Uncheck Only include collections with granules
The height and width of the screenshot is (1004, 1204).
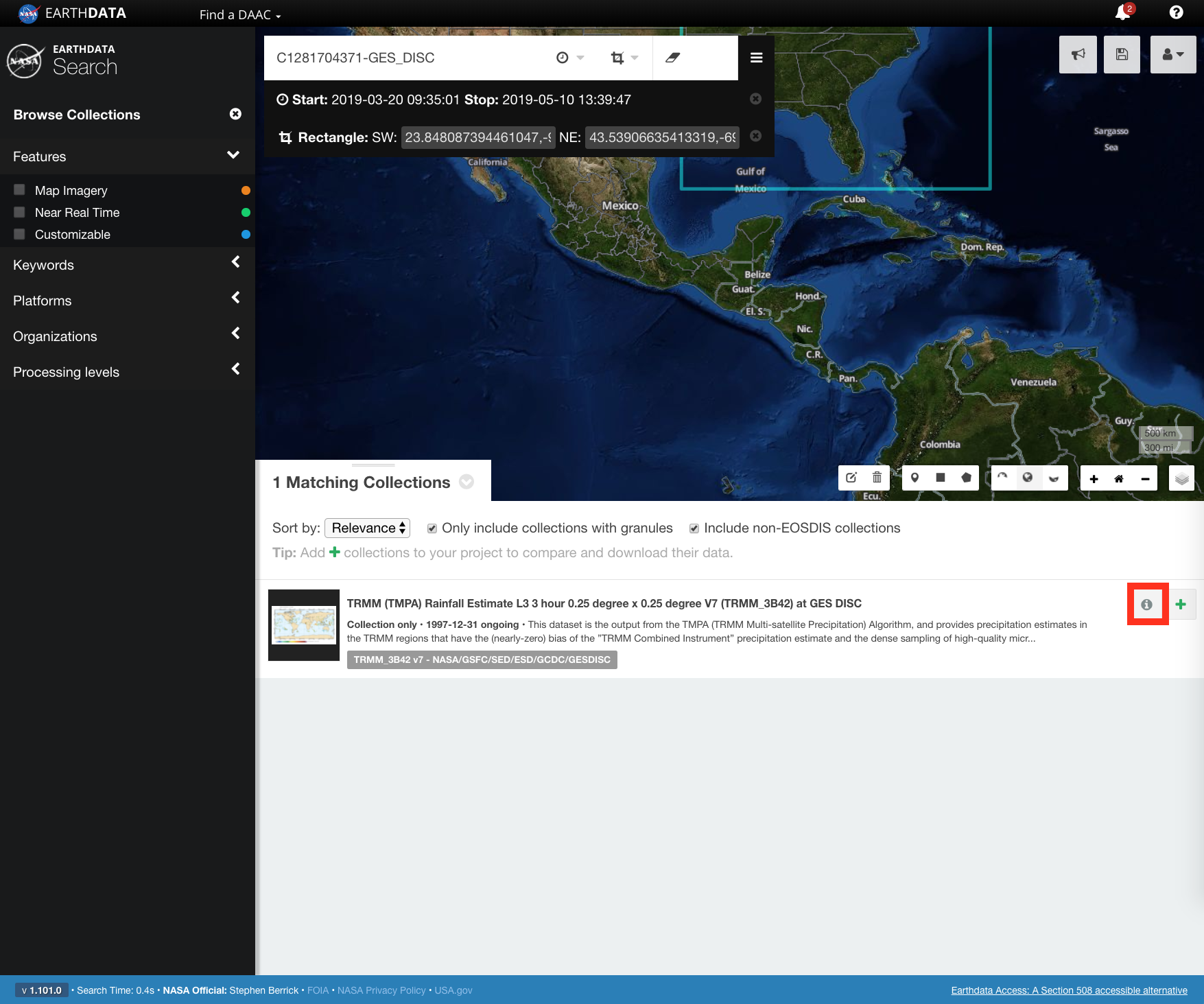pyautogui.click(x=432, y=528)
